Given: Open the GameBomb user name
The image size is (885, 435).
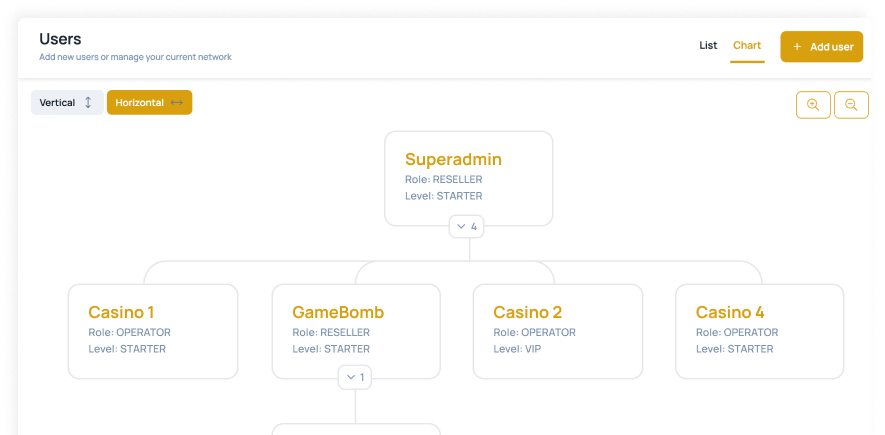Looking at the screenshot, I should point(338,312).
